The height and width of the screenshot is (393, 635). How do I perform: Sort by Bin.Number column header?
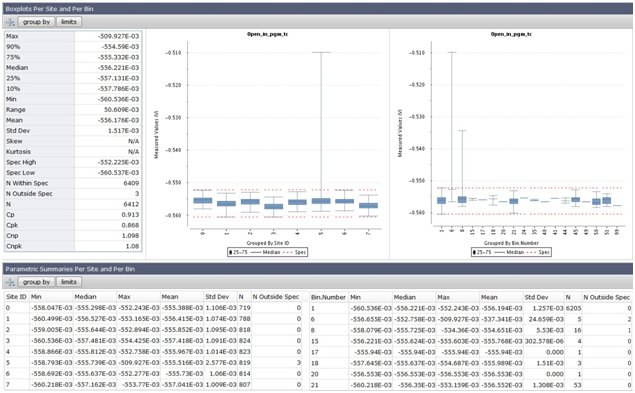[x=328, y=297]
